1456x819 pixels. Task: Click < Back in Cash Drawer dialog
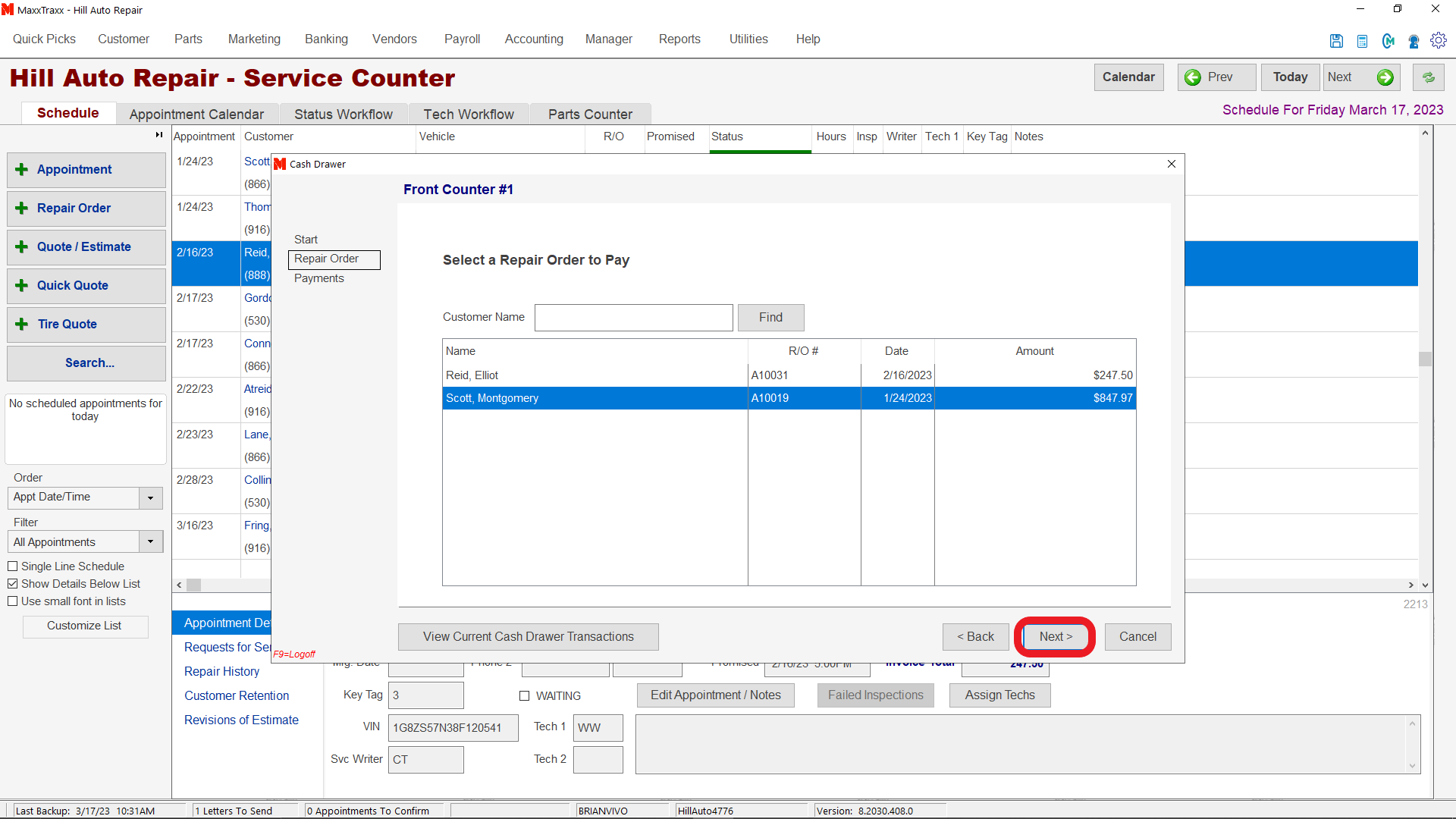coord(975,637)
